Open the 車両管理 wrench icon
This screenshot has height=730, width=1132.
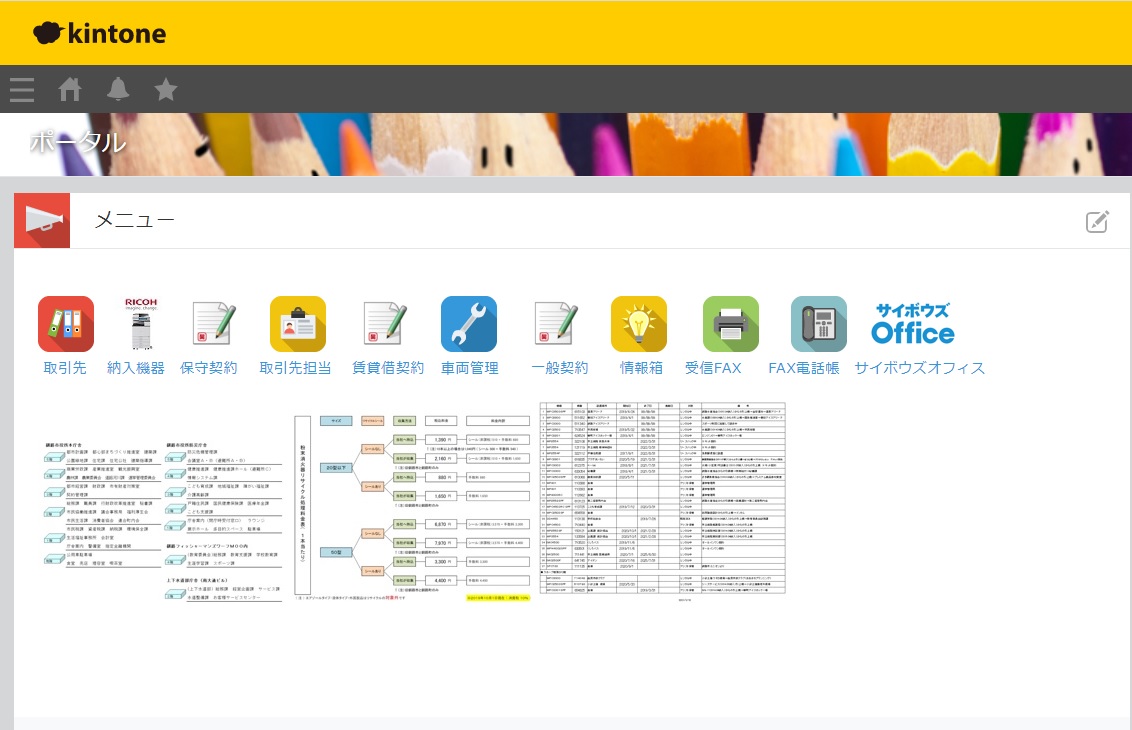tap(469, 324)
